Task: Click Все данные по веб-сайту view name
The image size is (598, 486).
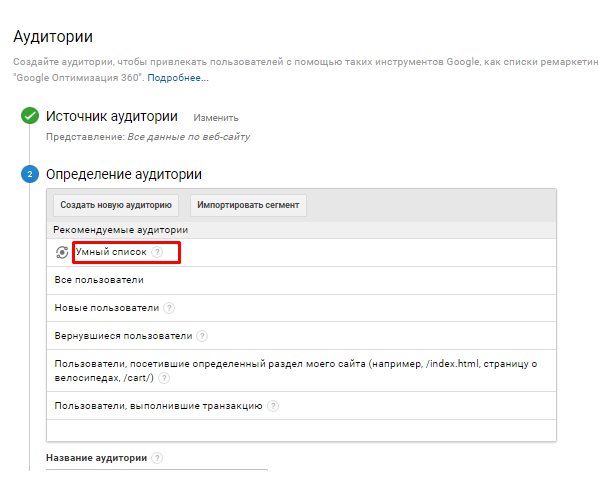Action: [x=189, y=137]
